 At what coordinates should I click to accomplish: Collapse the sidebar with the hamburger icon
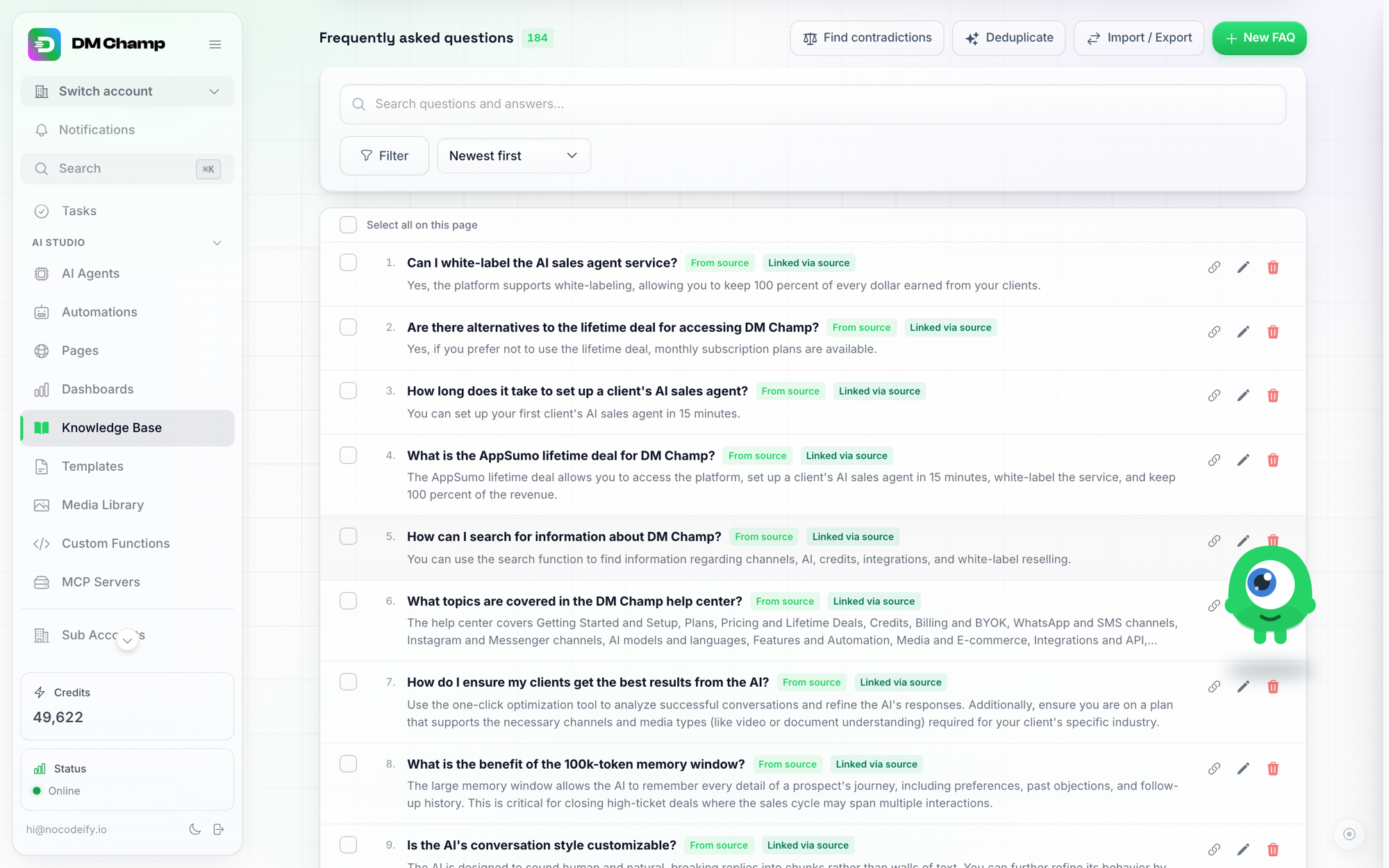(x=215, y=44)
